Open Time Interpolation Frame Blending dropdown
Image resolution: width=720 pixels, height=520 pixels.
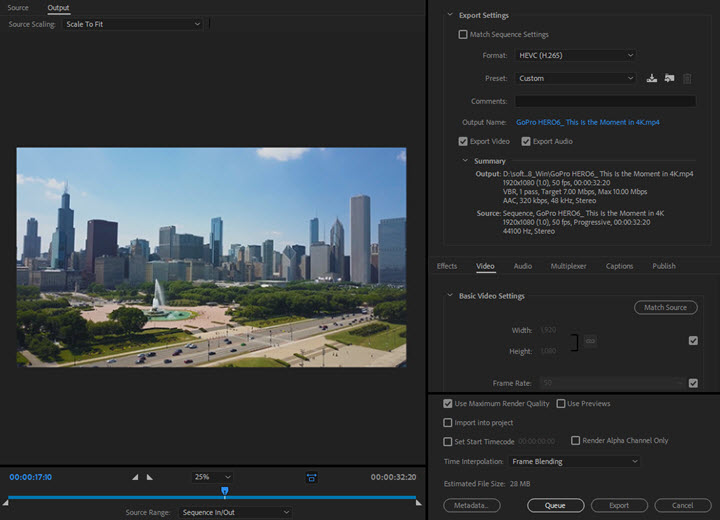tap(574, 462)
